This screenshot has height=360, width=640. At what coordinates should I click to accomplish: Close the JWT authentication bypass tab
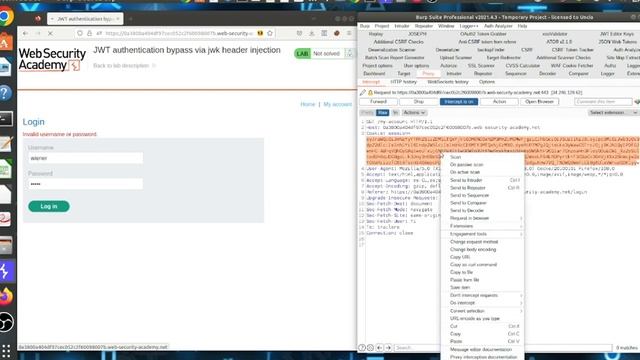[118, 19]
